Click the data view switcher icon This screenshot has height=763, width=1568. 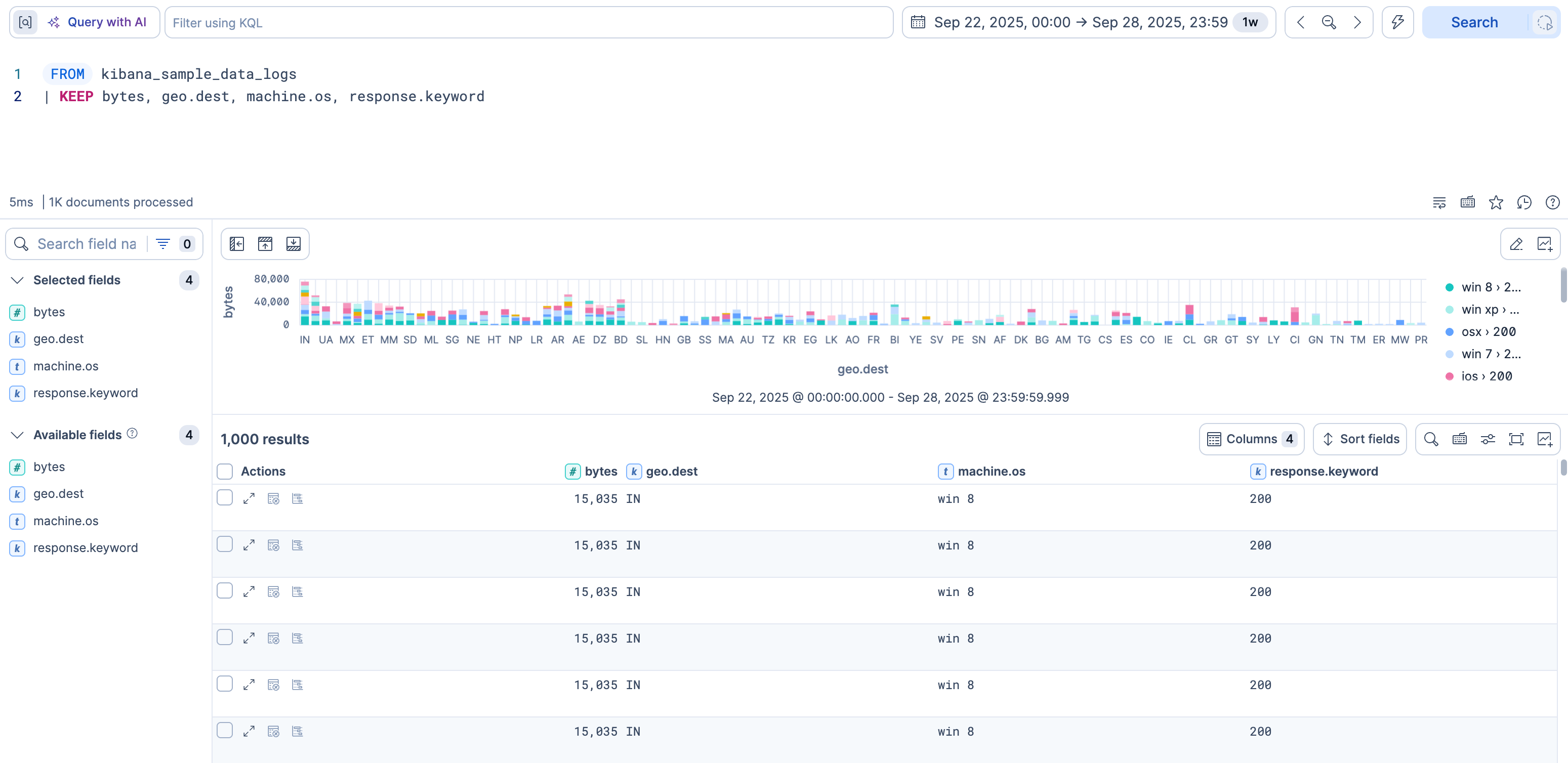tap(25, 22)
